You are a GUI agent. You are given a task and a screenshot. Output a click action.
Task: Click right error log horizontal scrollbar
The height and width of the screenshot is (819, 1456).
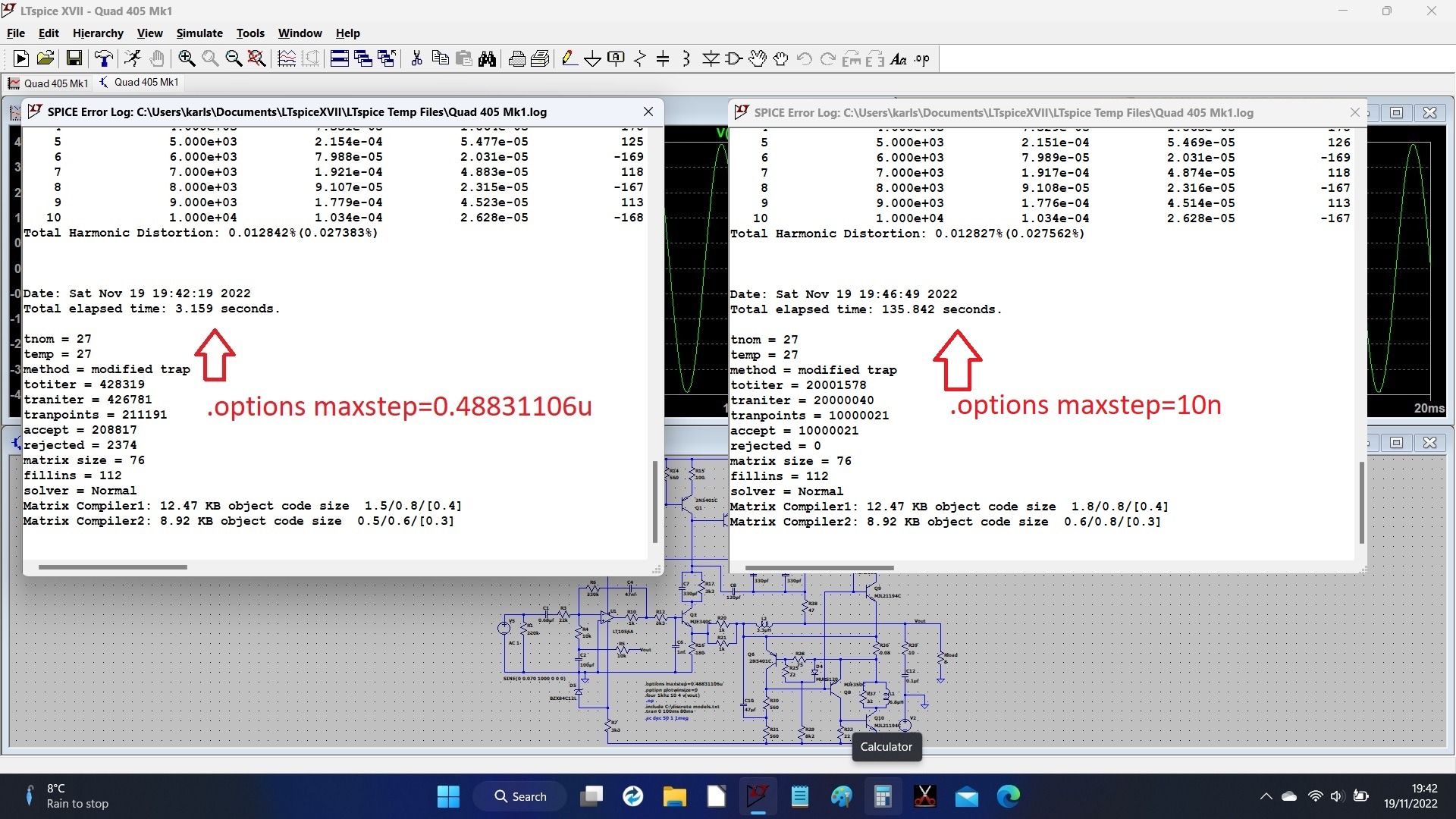tap(819, 567)
